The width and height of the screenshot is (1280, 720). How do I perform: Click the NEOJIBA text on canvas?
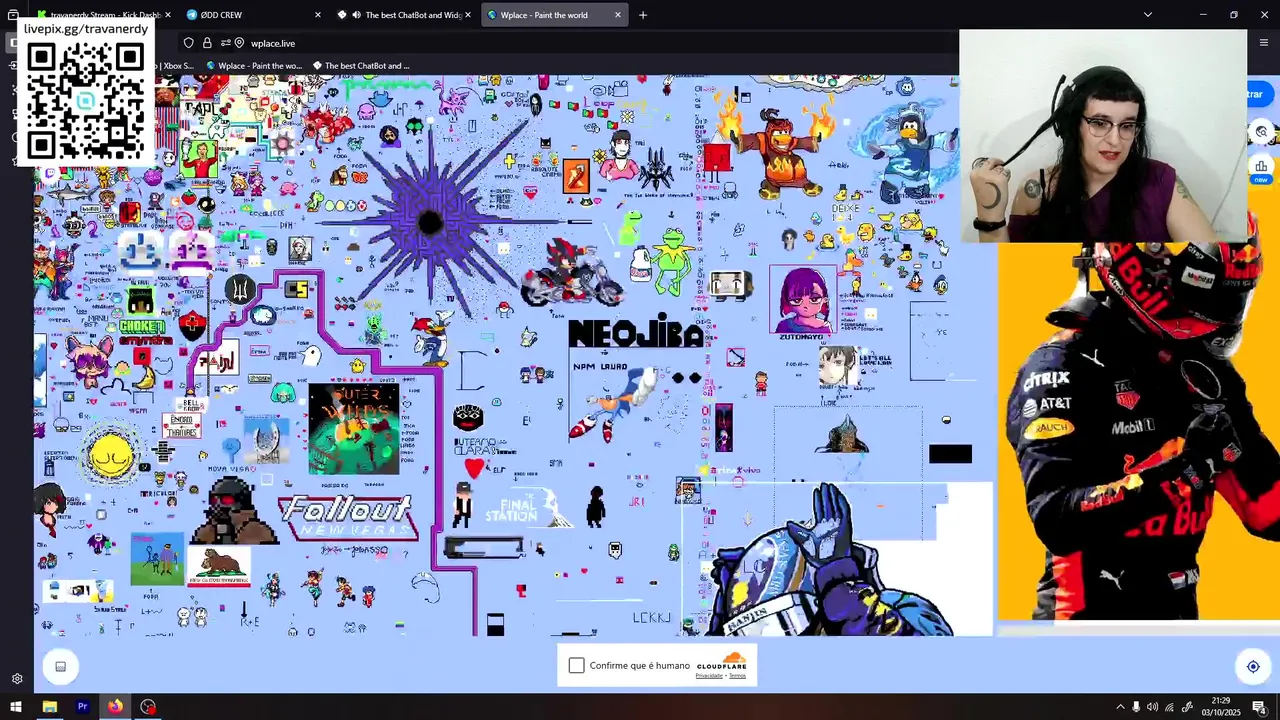636,334
